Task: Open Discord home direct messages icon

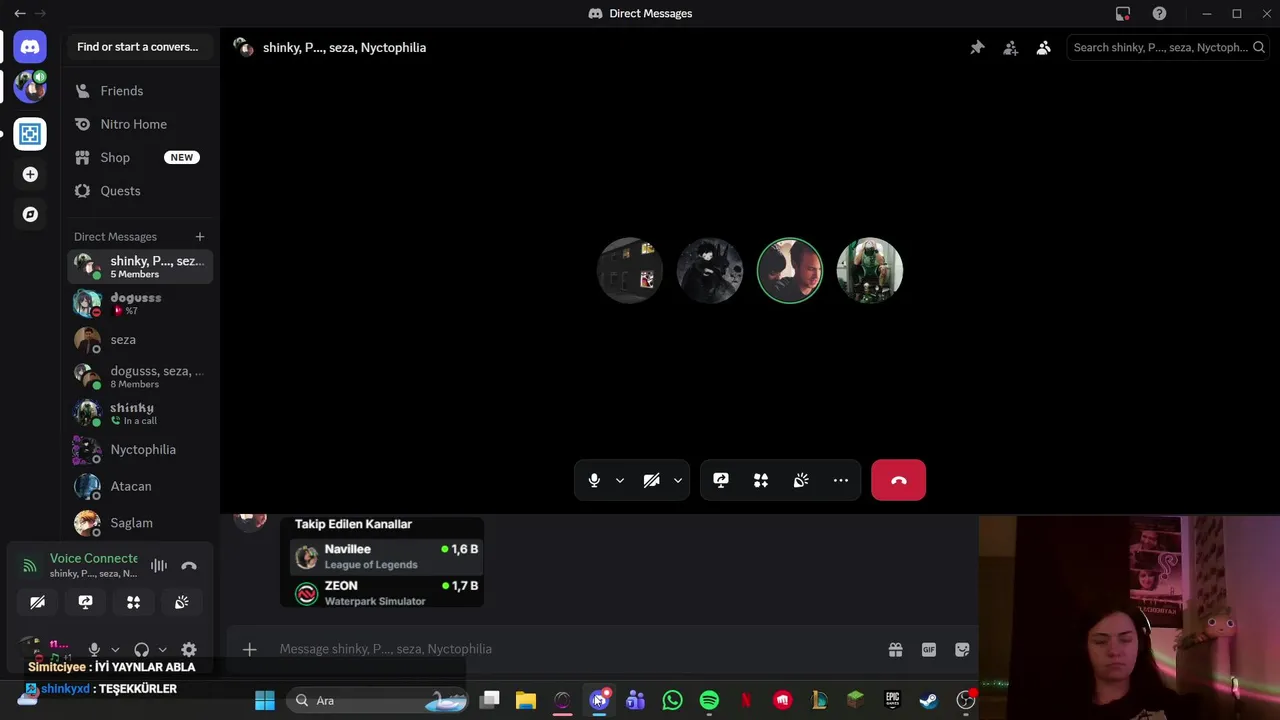Action: (x=30, y=47)
